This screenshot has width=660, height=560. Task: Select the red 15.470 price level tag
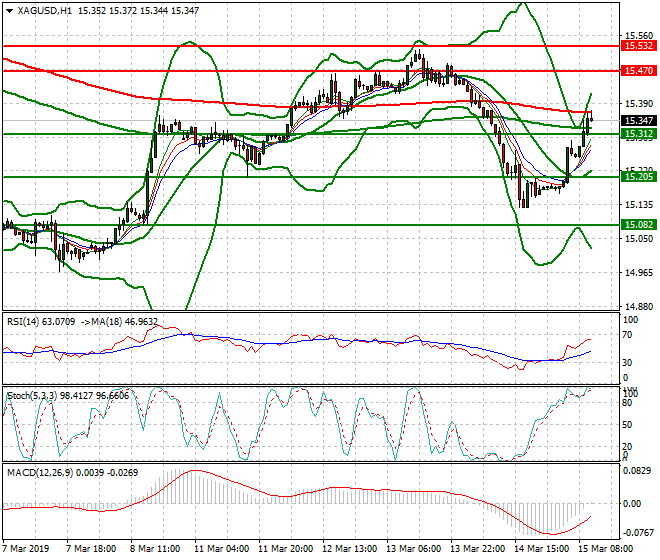point(637,70)
